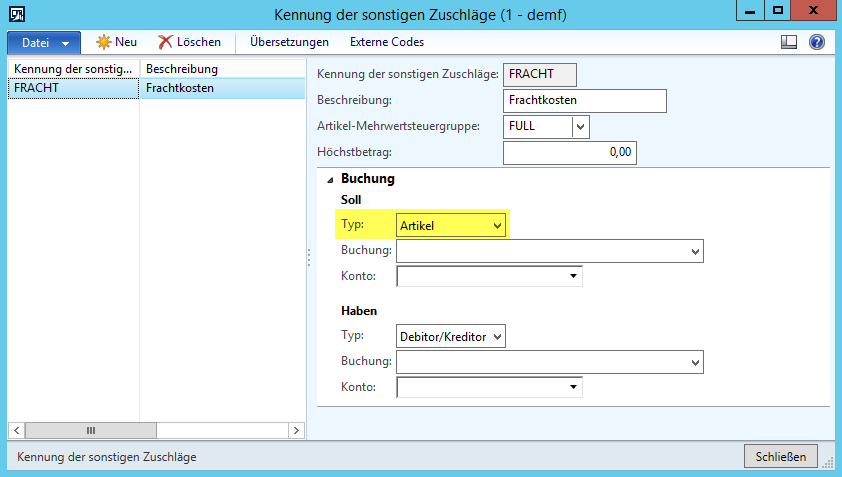The image size is (842, 477).
Task: Open the Datei menu
Action: tap(44, 43)
